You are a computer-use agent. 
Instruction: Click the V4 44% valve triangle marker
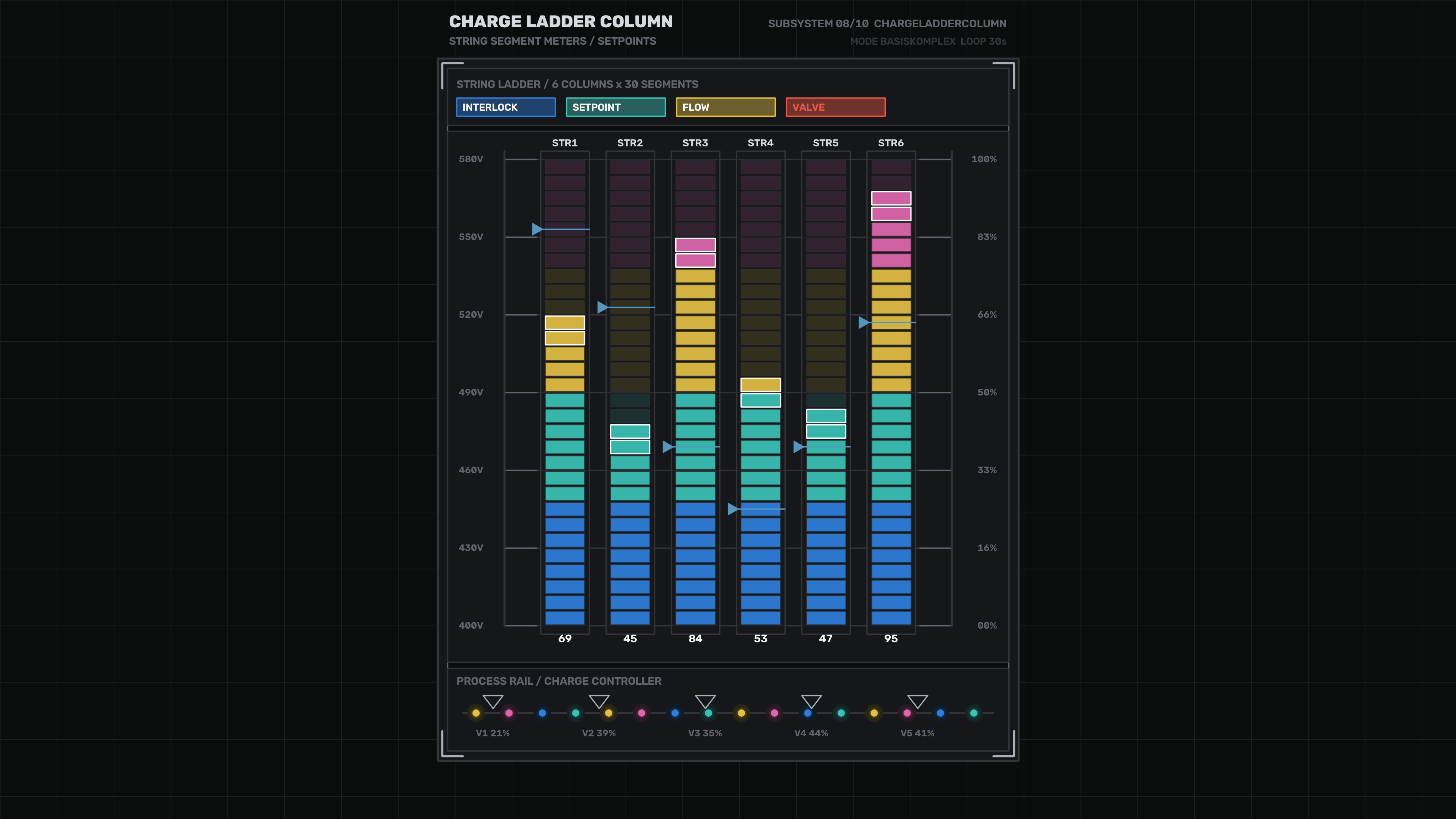click(x=811, y=701)
